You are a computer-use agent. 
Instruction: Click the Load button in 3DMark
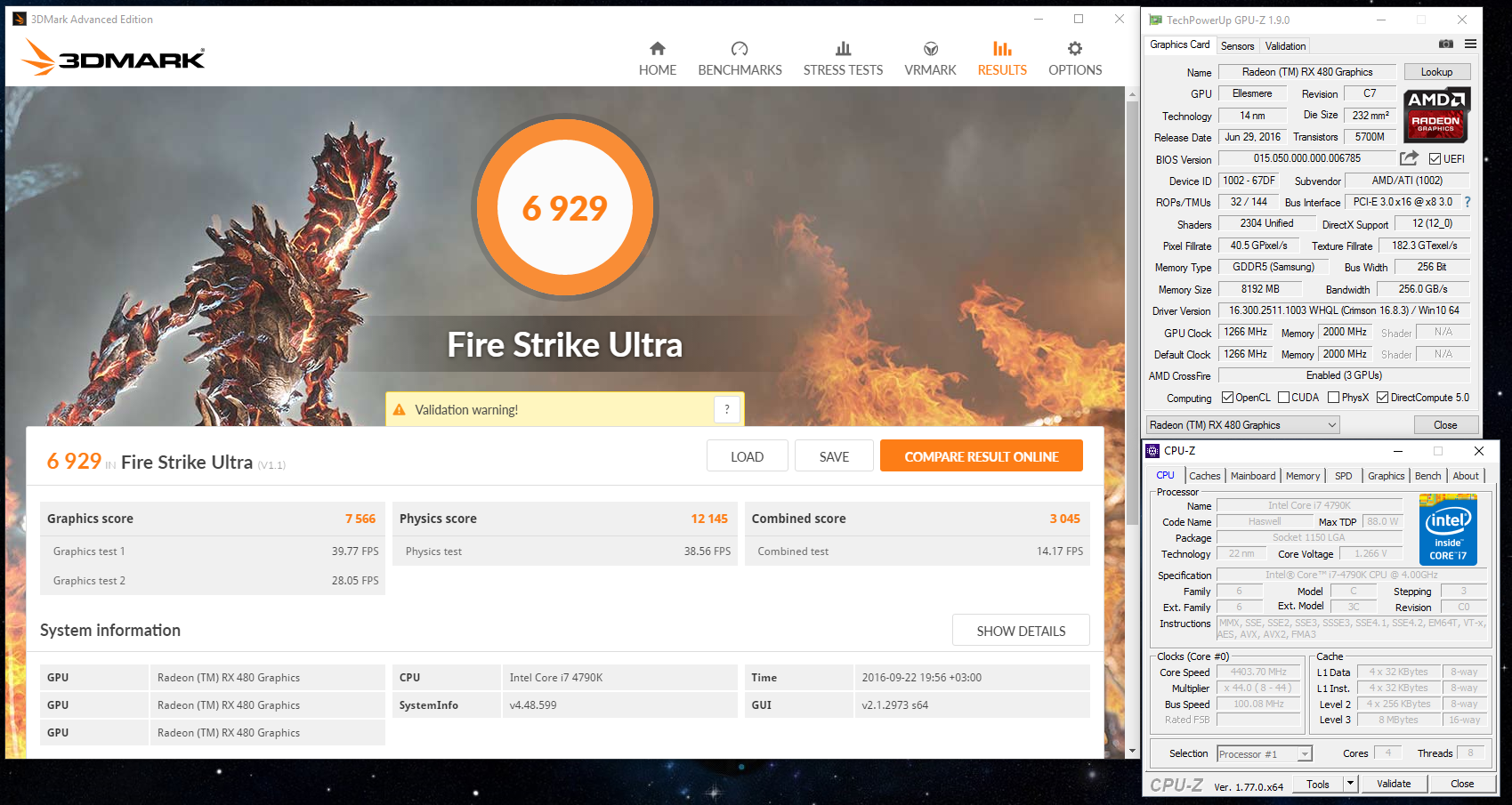(x=747, y=456)
